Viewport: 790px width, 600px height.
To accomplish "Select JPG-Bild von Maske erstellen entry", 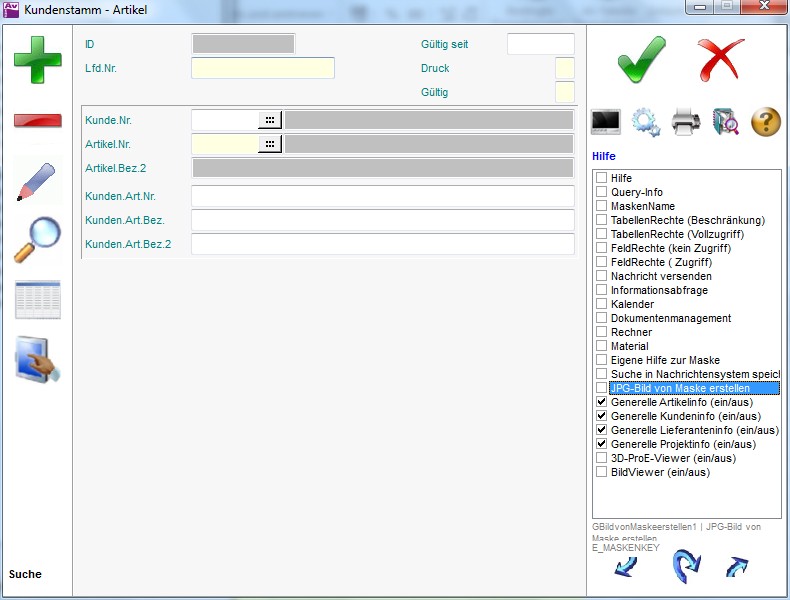I will 680,388.
